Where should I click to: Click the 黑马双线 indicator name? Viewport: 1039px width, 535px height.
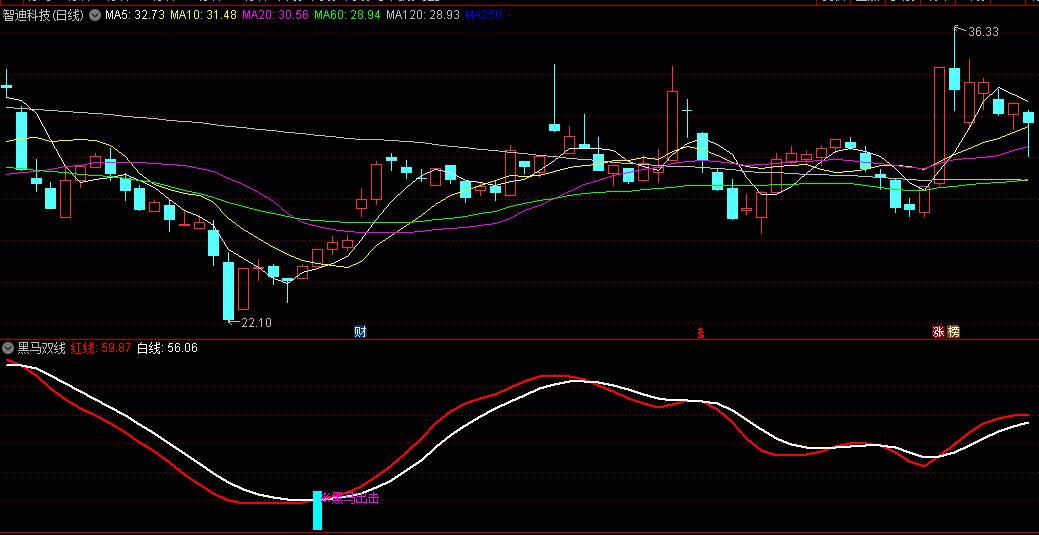click(x=41, y=348)
